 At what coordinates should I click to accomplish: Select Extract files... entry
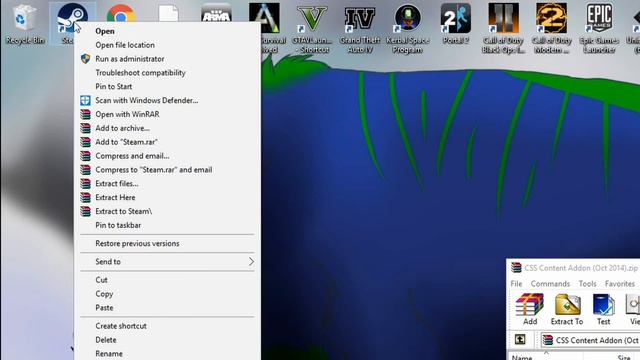point(167,184)
